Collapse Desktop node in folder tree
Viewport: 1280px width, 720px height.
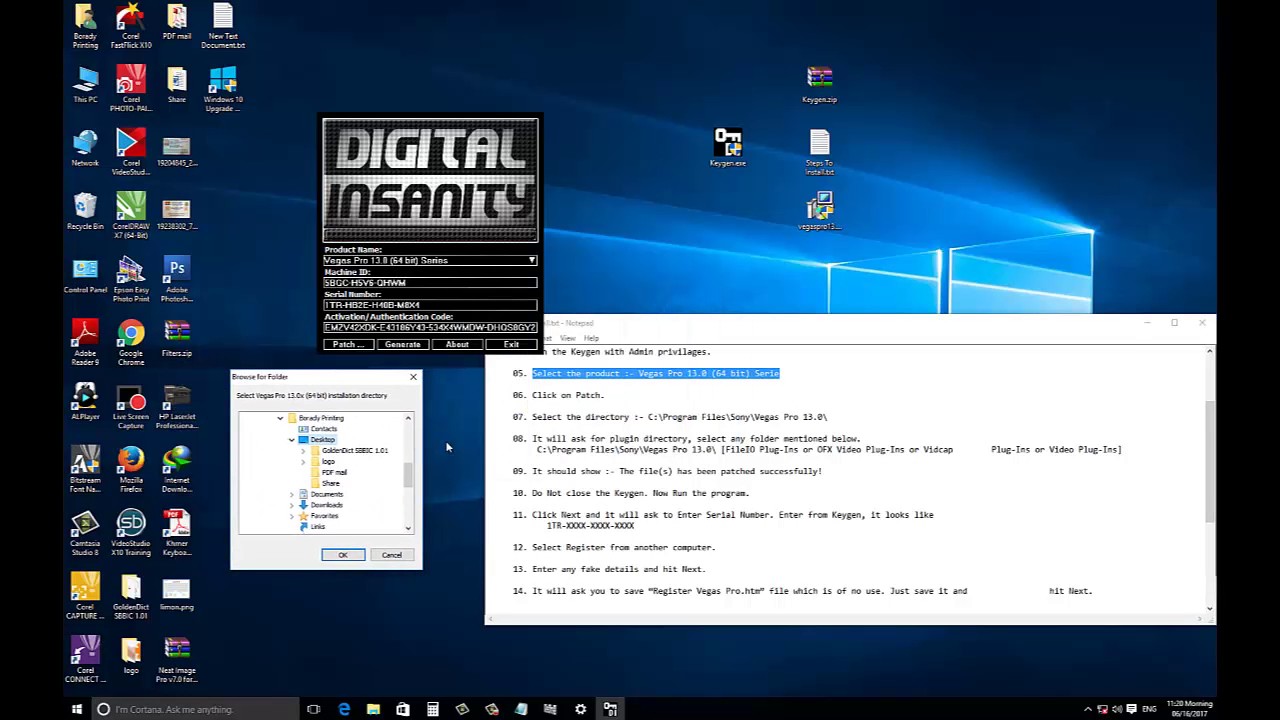pos(292,440)
